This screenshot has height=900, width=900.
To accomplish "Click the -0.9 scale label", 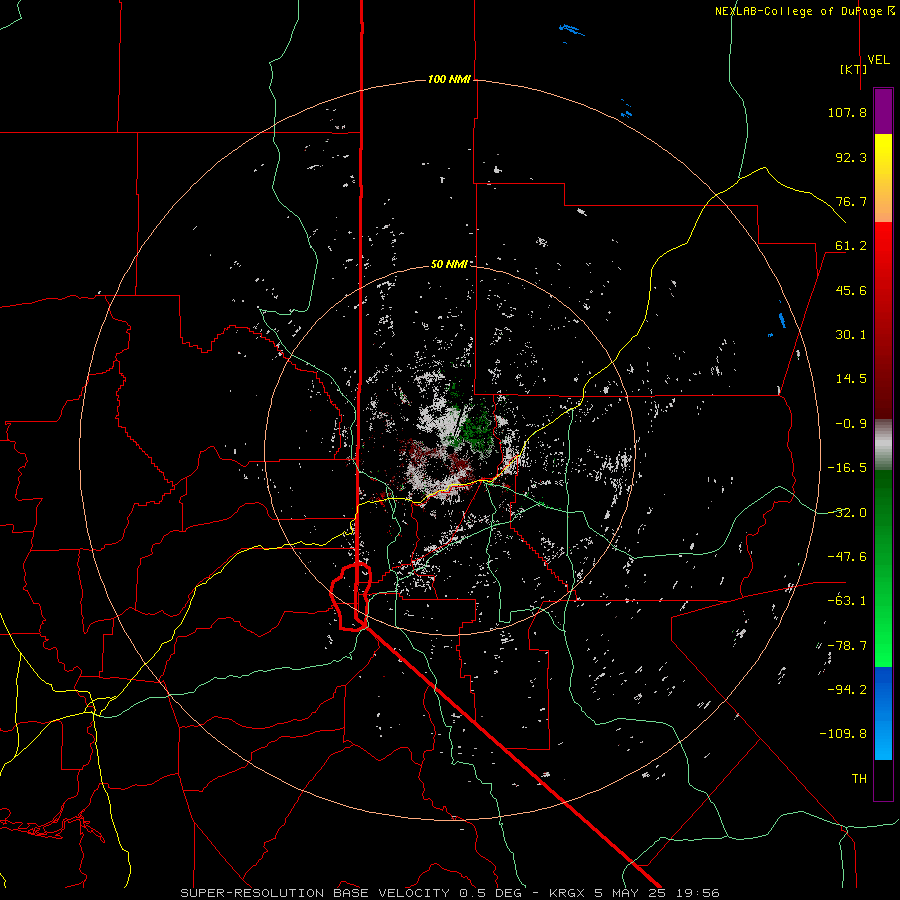I will tap(851, 424).
